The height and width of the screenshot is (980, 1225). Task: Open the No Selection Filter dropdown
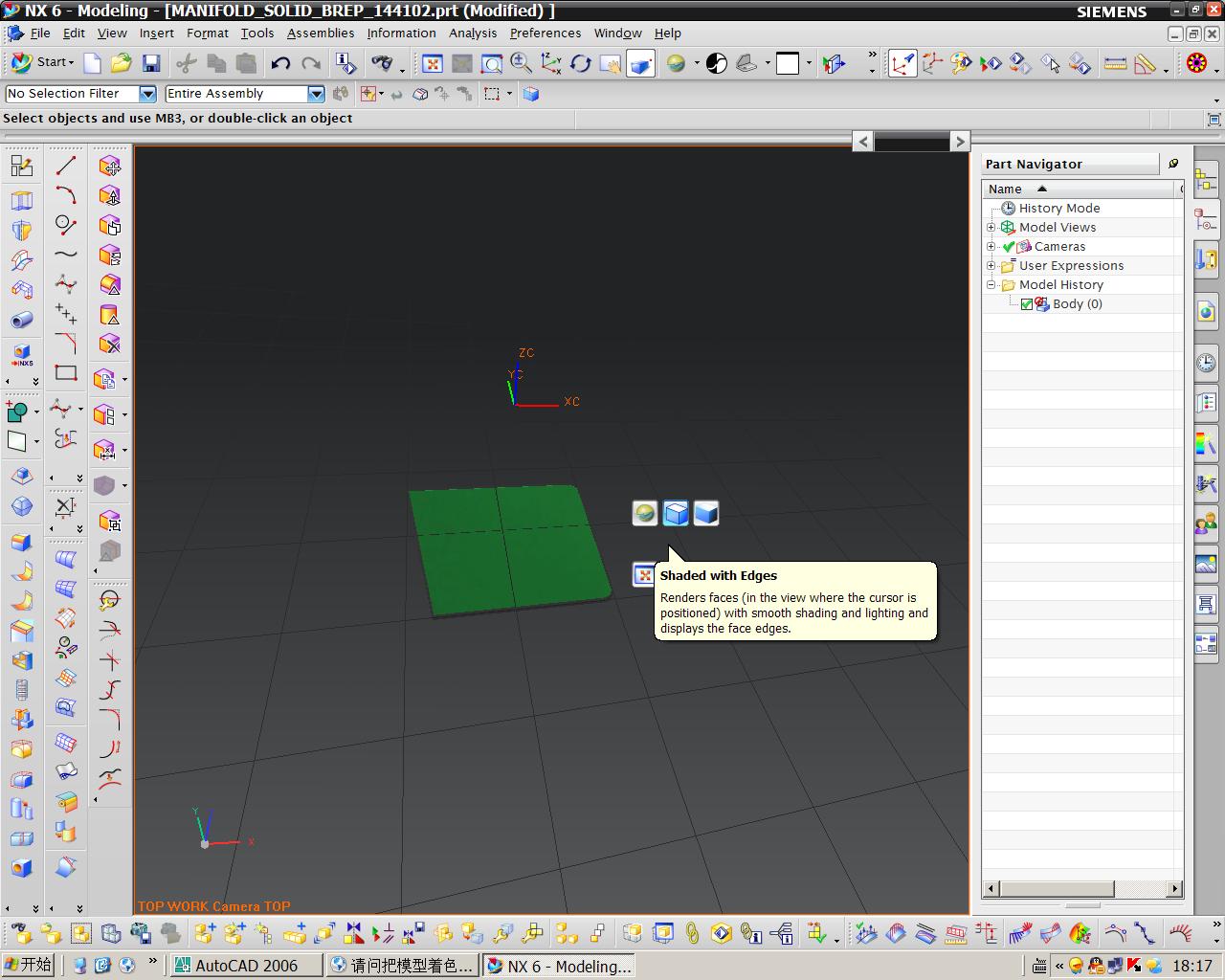coord(147,94)
